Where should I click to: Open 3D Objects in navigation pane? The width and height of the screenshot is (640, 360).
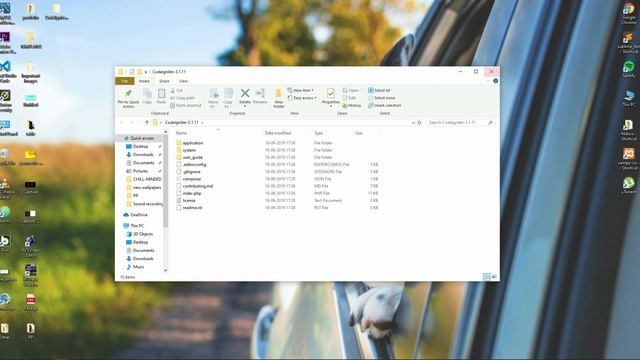point(140,234)
